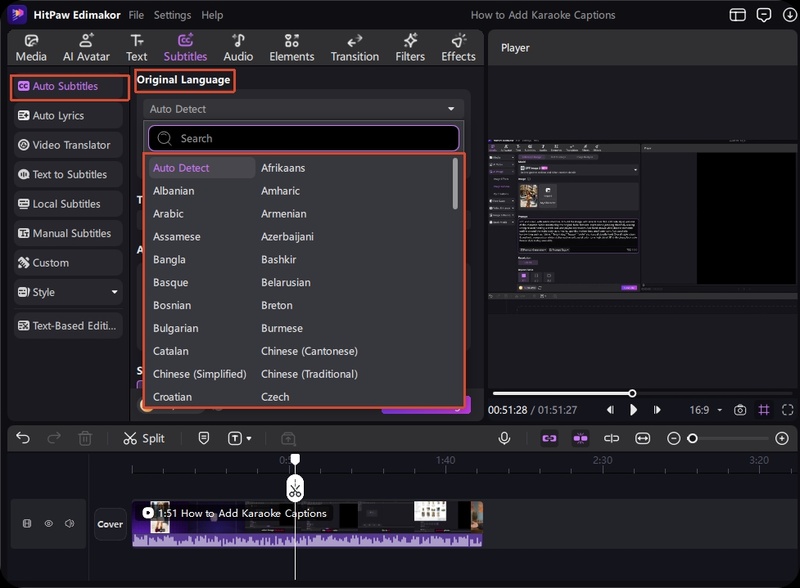Select Chinese (Cantonese) language
Image resolution: width=800 pixels, height=588 pixels.
309,351
